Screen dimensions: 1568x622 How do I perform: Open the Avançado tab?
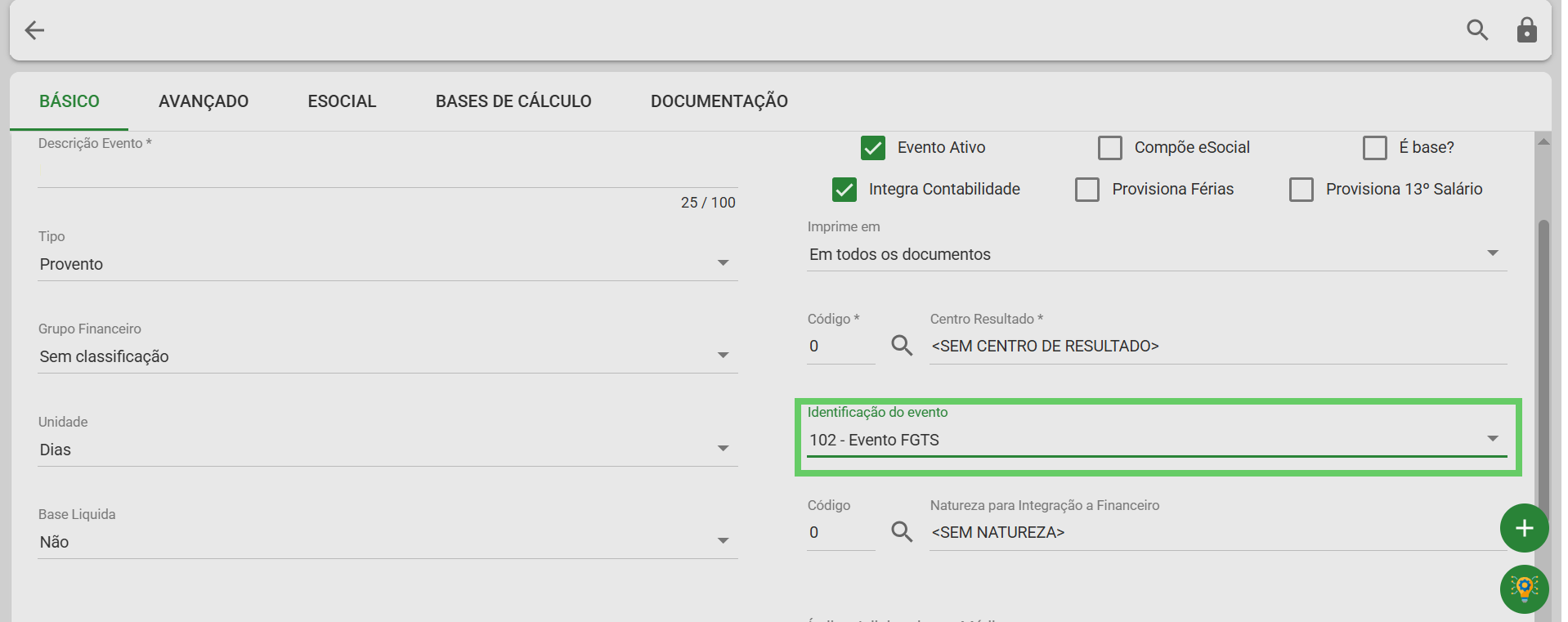coord(204,101)
